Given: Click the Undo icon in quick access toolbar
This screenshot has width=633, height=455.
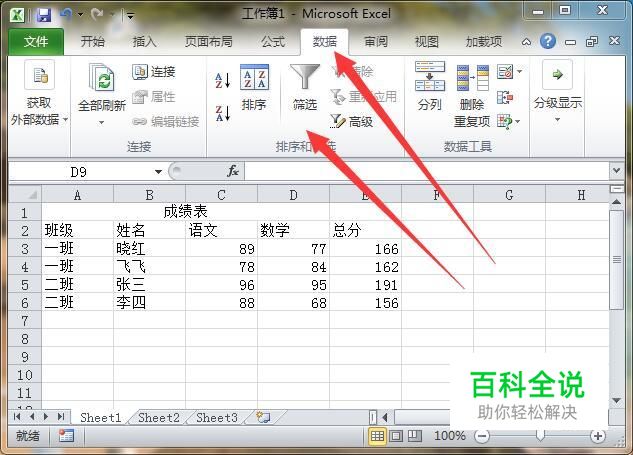Looking at the screenshot, I should coord(66,15).
